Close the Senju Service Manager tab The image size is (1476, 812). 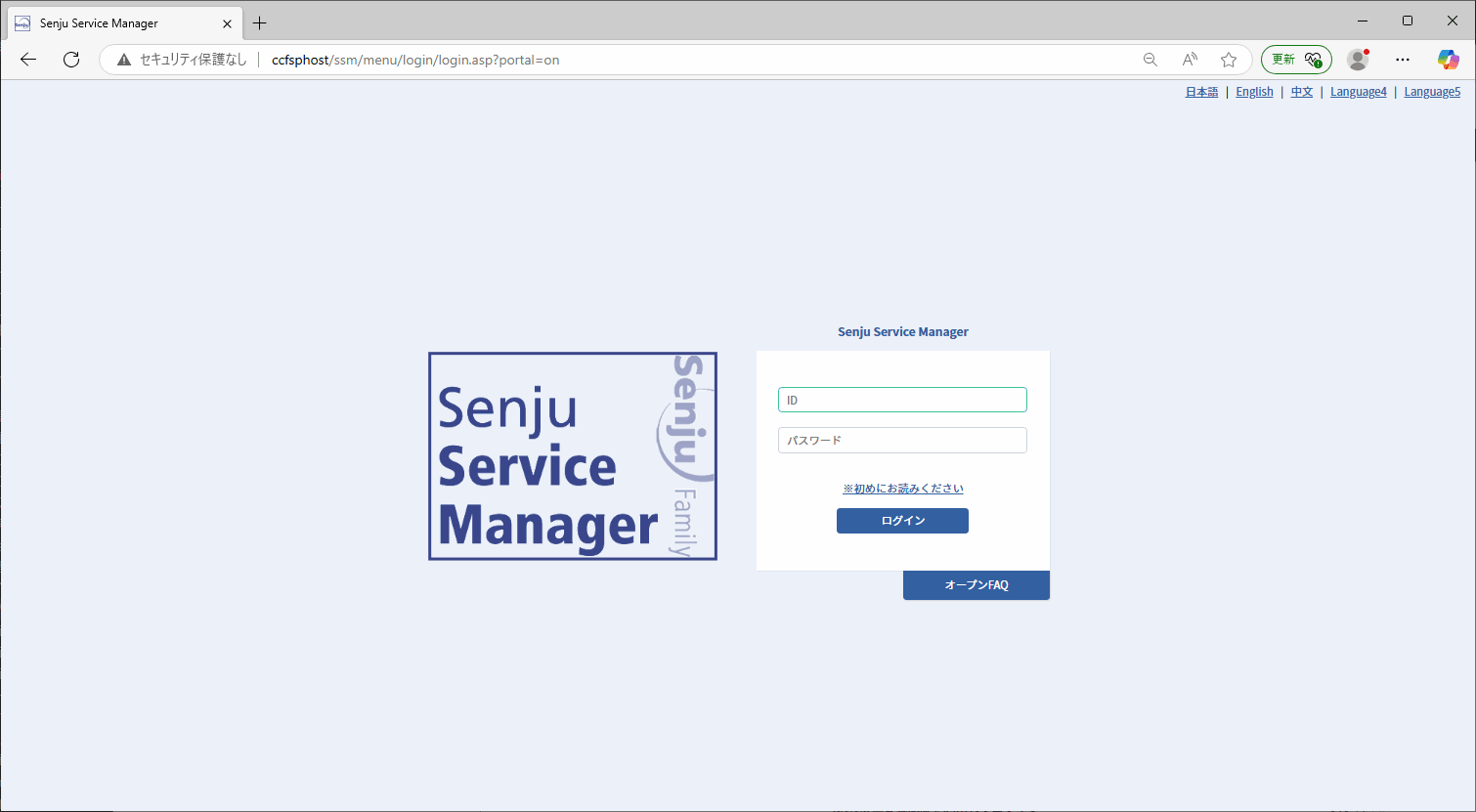(x=227, y=23)
